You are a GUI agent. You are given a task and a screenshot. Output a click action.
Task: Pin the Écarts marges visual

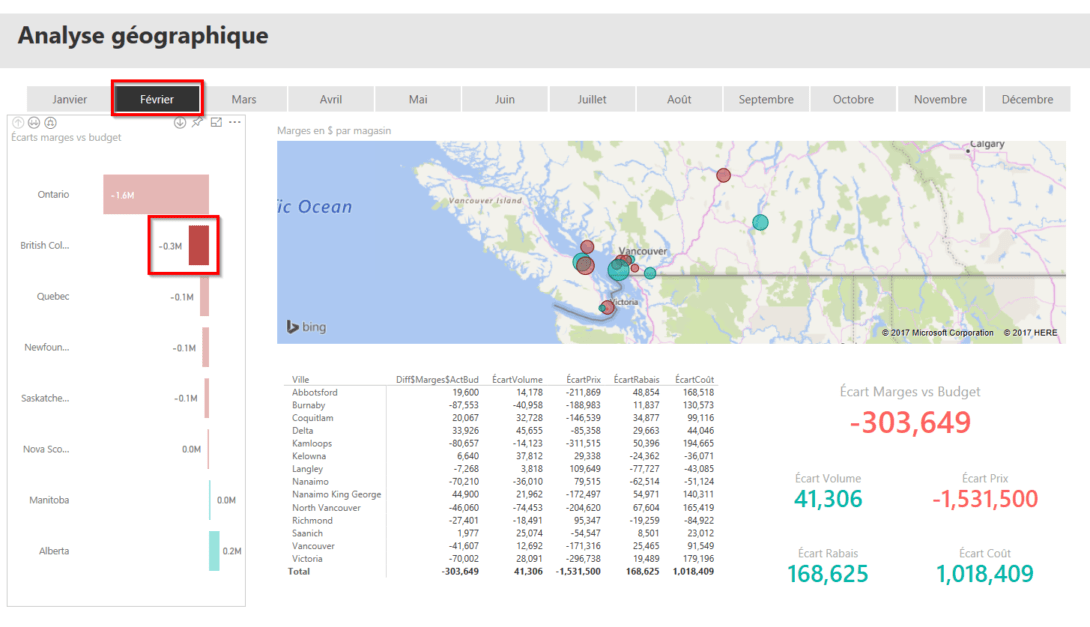tap(196, 122)
